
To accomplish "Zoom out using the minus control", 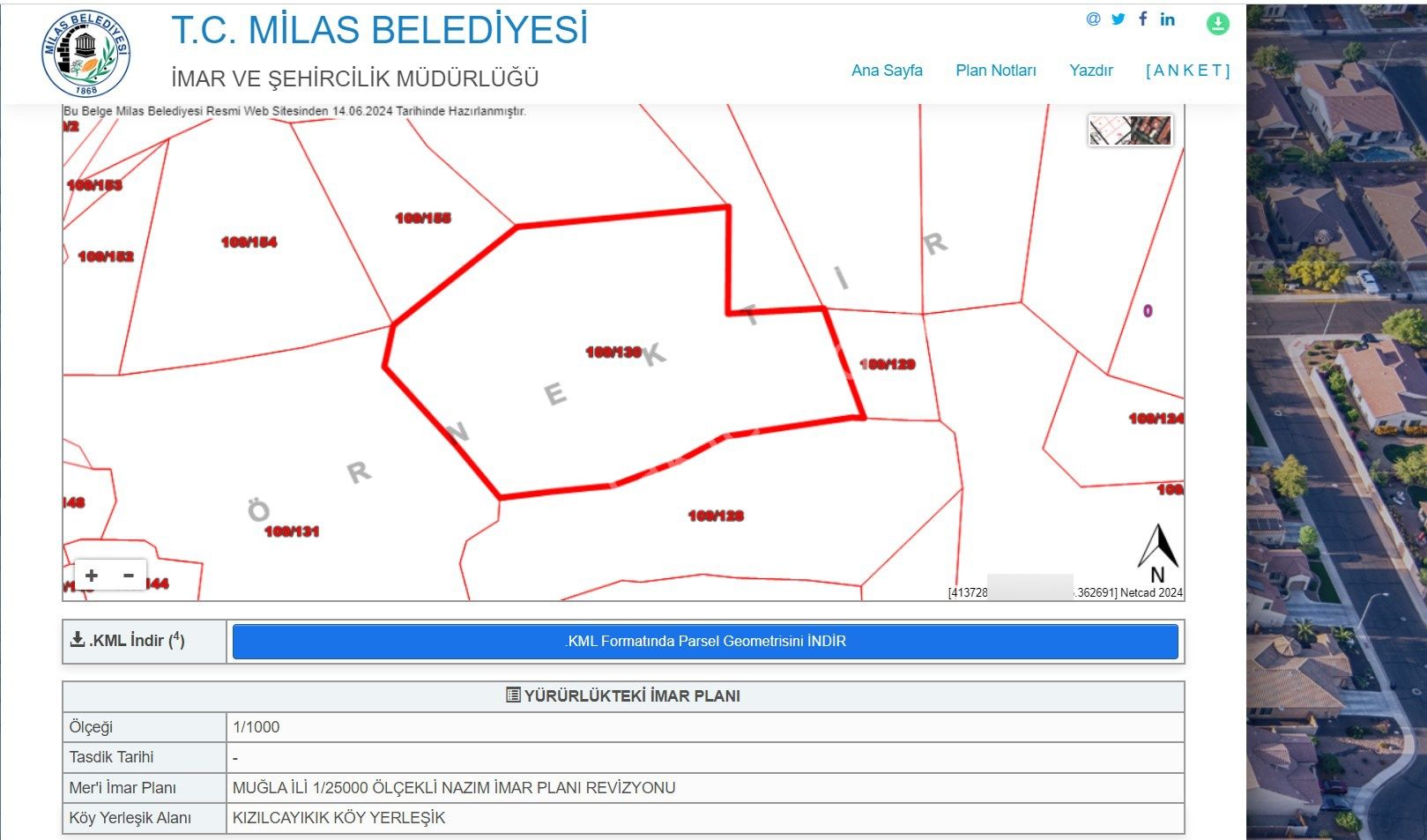I will click(126, 575).
